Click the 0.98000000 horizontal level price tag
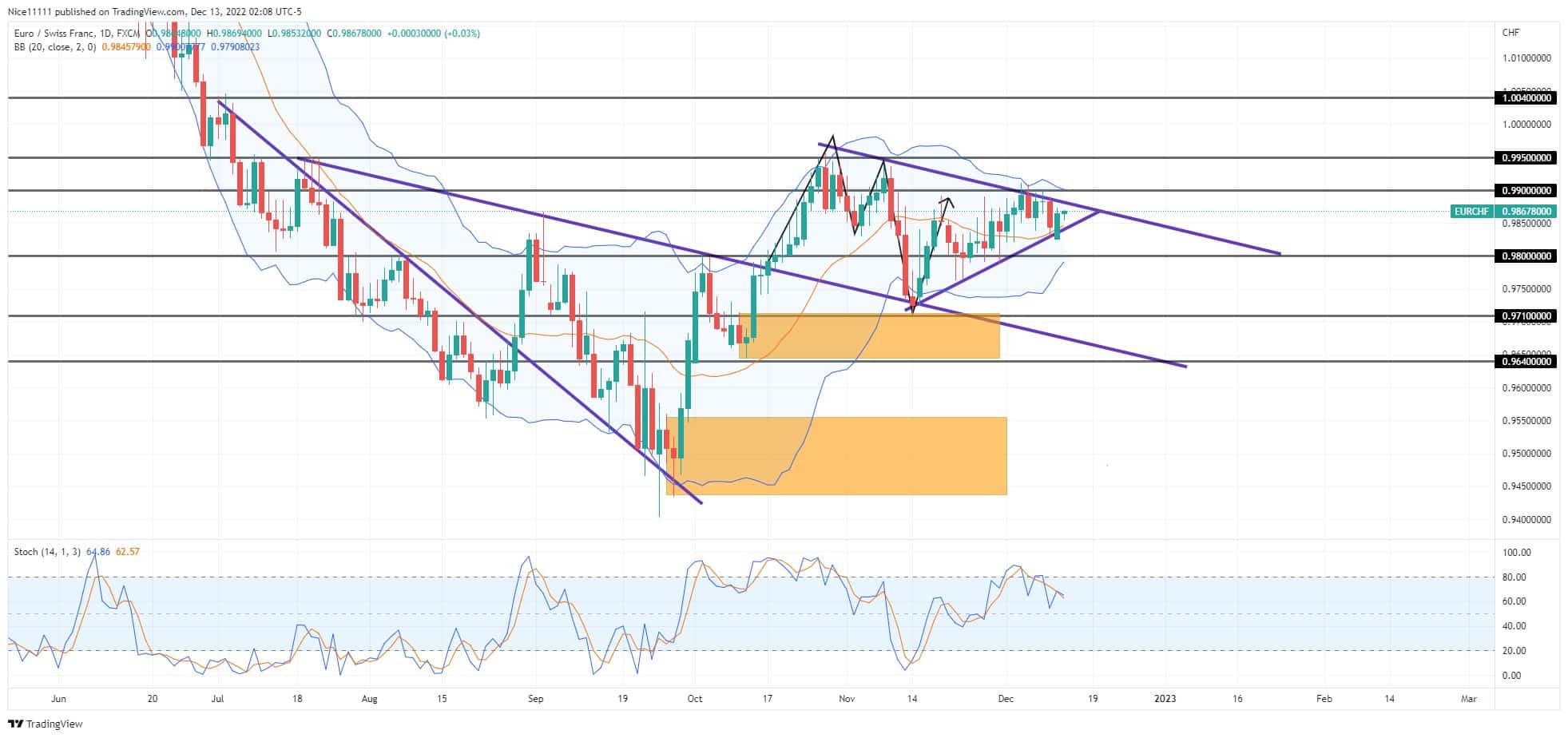The height and width of the screenshot is (738, 1568). tap(1526, 256)
